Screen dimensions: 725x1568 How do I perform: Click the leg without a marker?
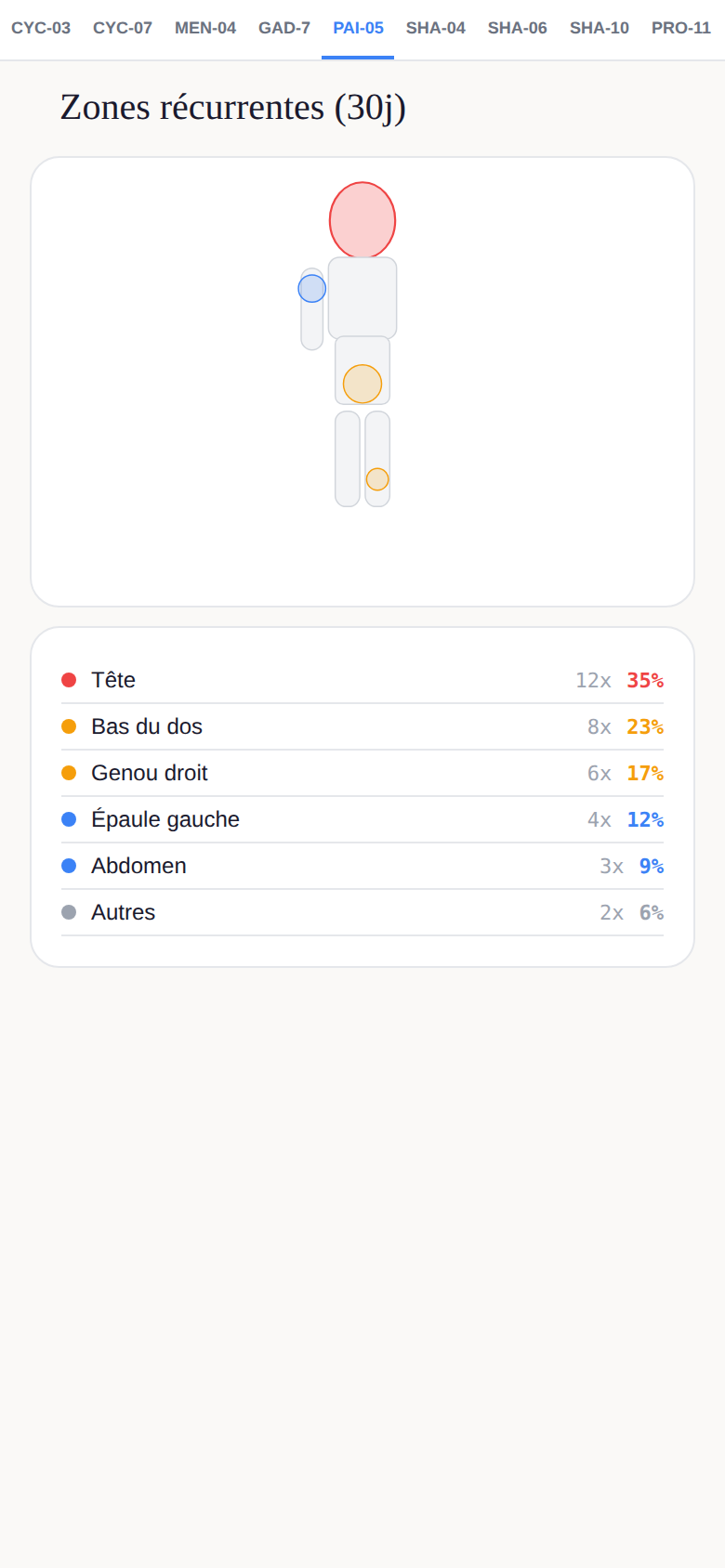coord(348,459)
